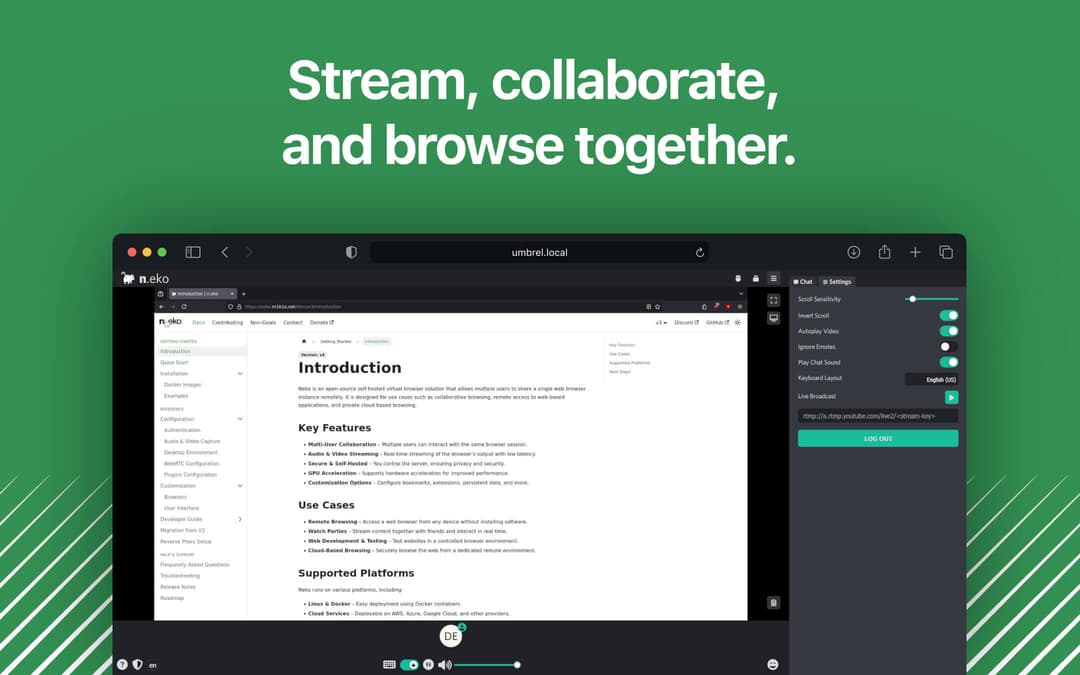
Task: Click the fullscreen icon beside the video
Action: tap(773, 300)
